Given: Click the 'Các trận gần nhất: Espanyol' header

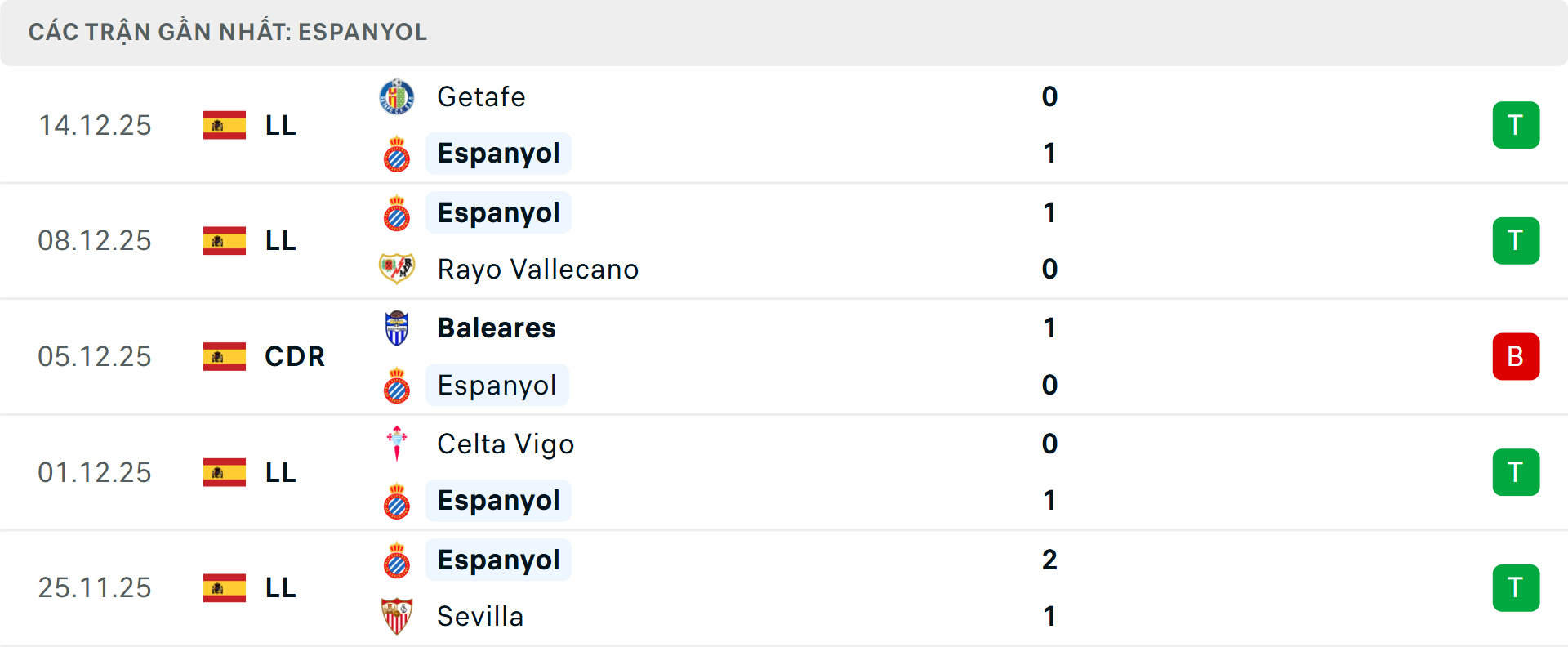Looking at the screenshot, I should click(x=228, y=32).
